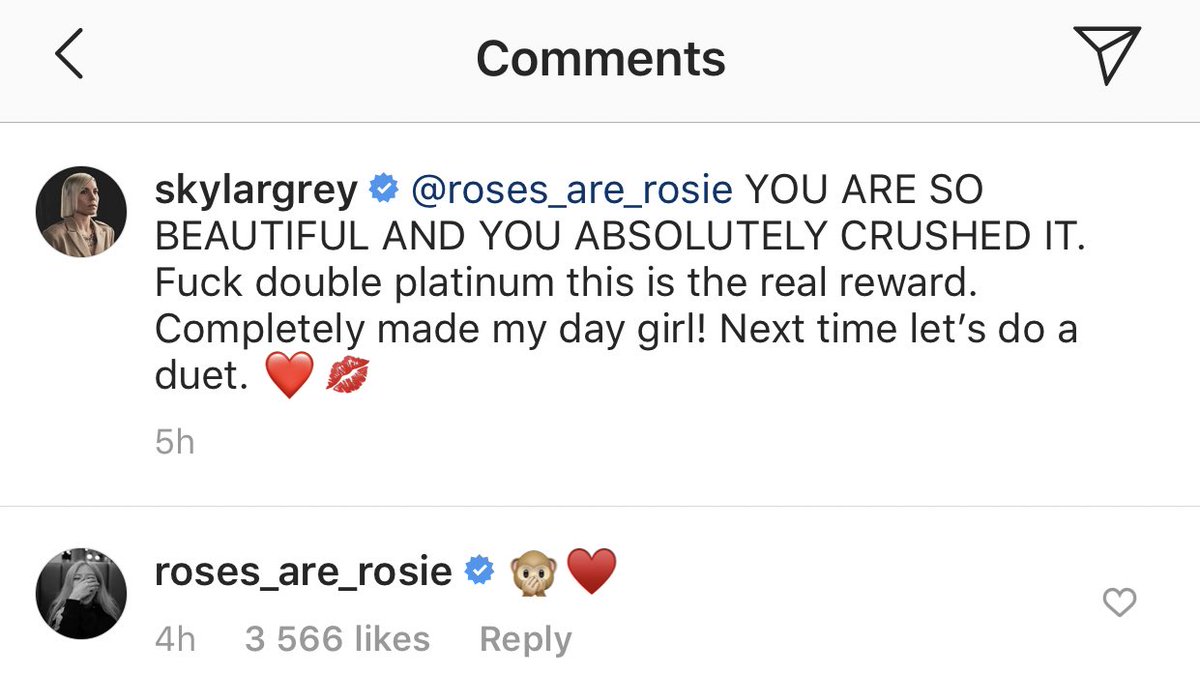Tap the red heart emoji beside the monkey

(591, 571)
